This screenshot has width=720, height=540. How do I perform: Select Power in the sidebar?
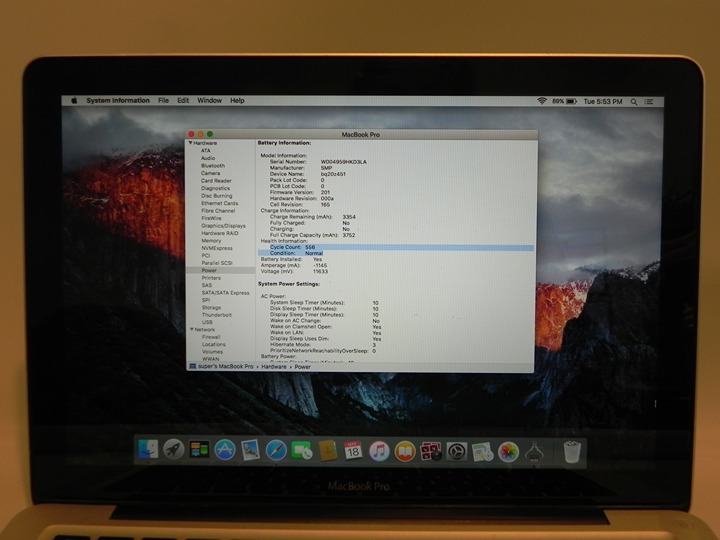(x=221, y=270)
